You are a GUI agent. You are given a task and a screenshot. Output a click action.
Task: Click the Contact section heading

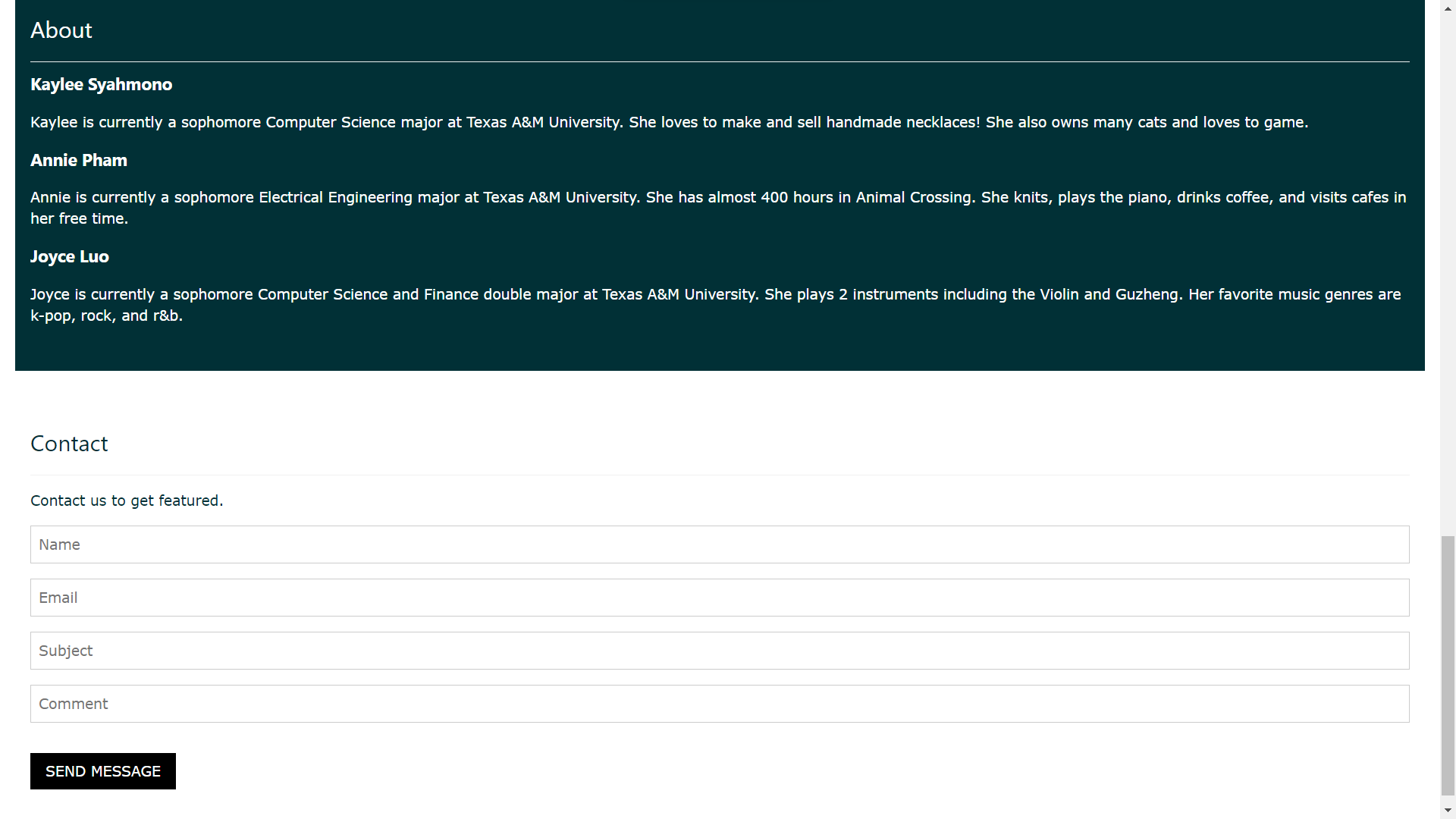(x=69, y=444)
